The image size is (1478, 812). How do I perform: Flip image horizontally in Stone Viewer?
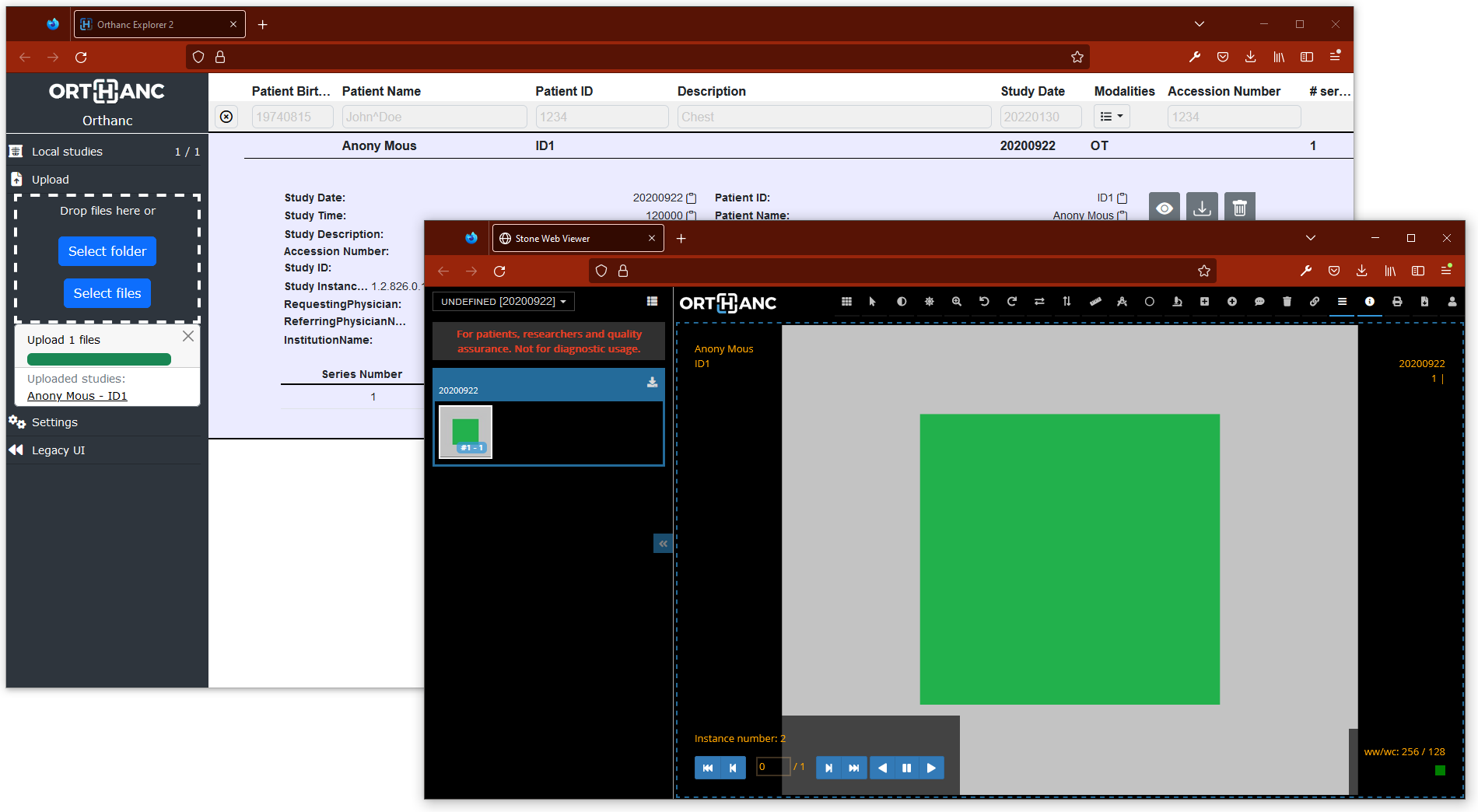[x=1039, y=302]
